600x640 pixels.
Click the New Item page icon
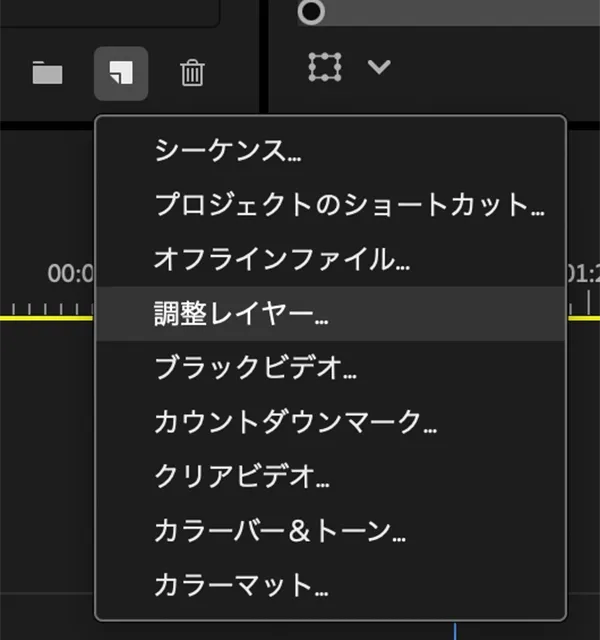click(121, 73)
